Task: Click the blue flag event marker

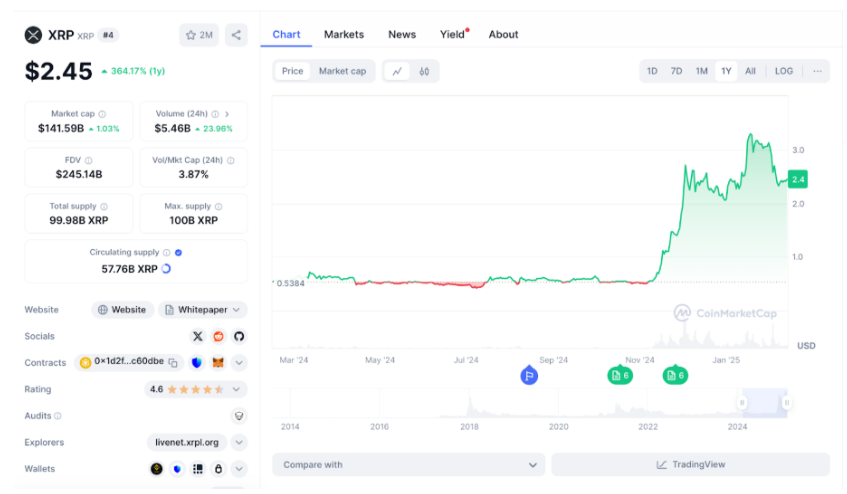Action: [529, 375]
